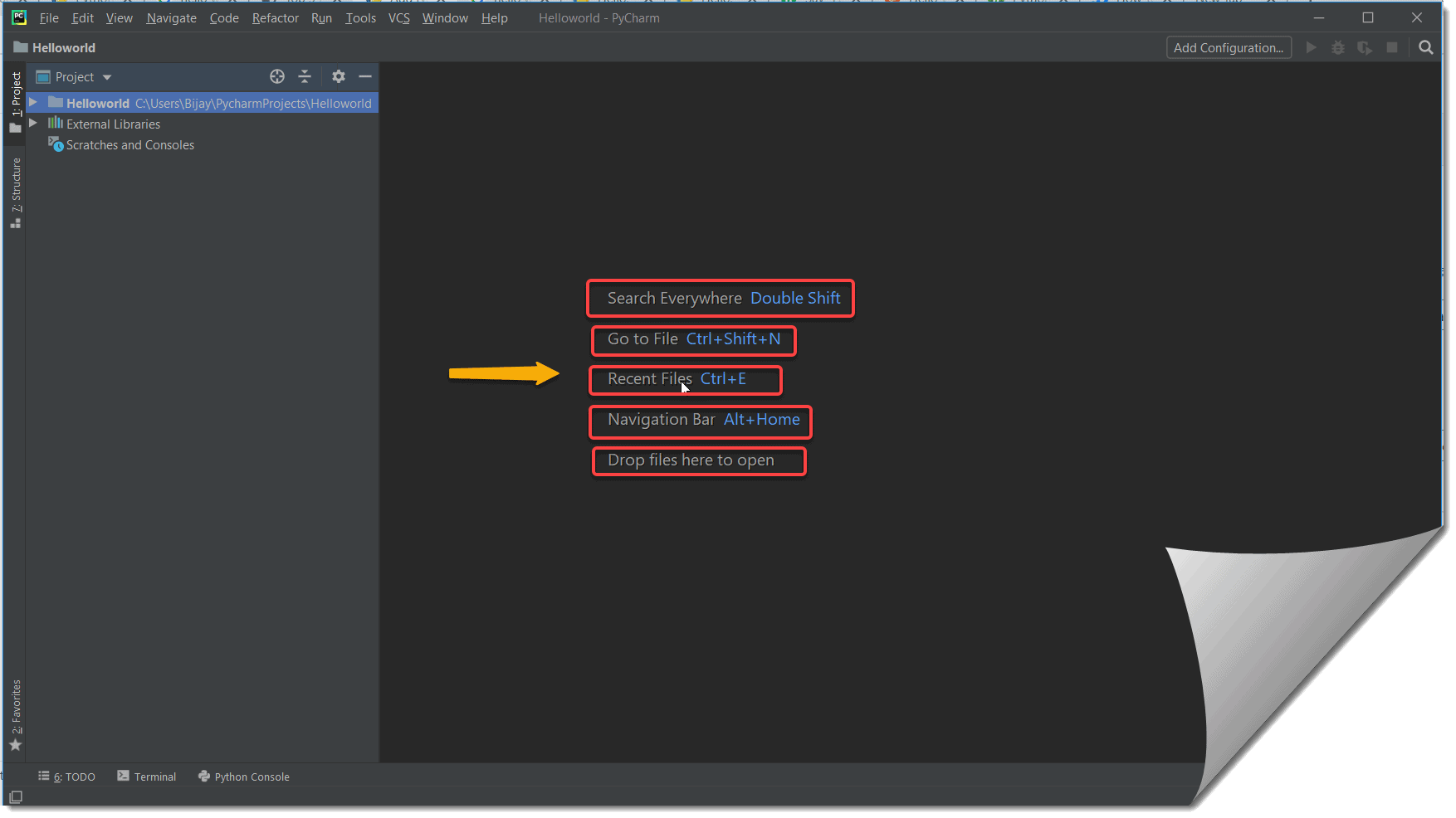Click the Run with Coverage shield icon
The width and height of the screenshot is (1456, 818).
pyautogui.click(x=1365, y=47)
